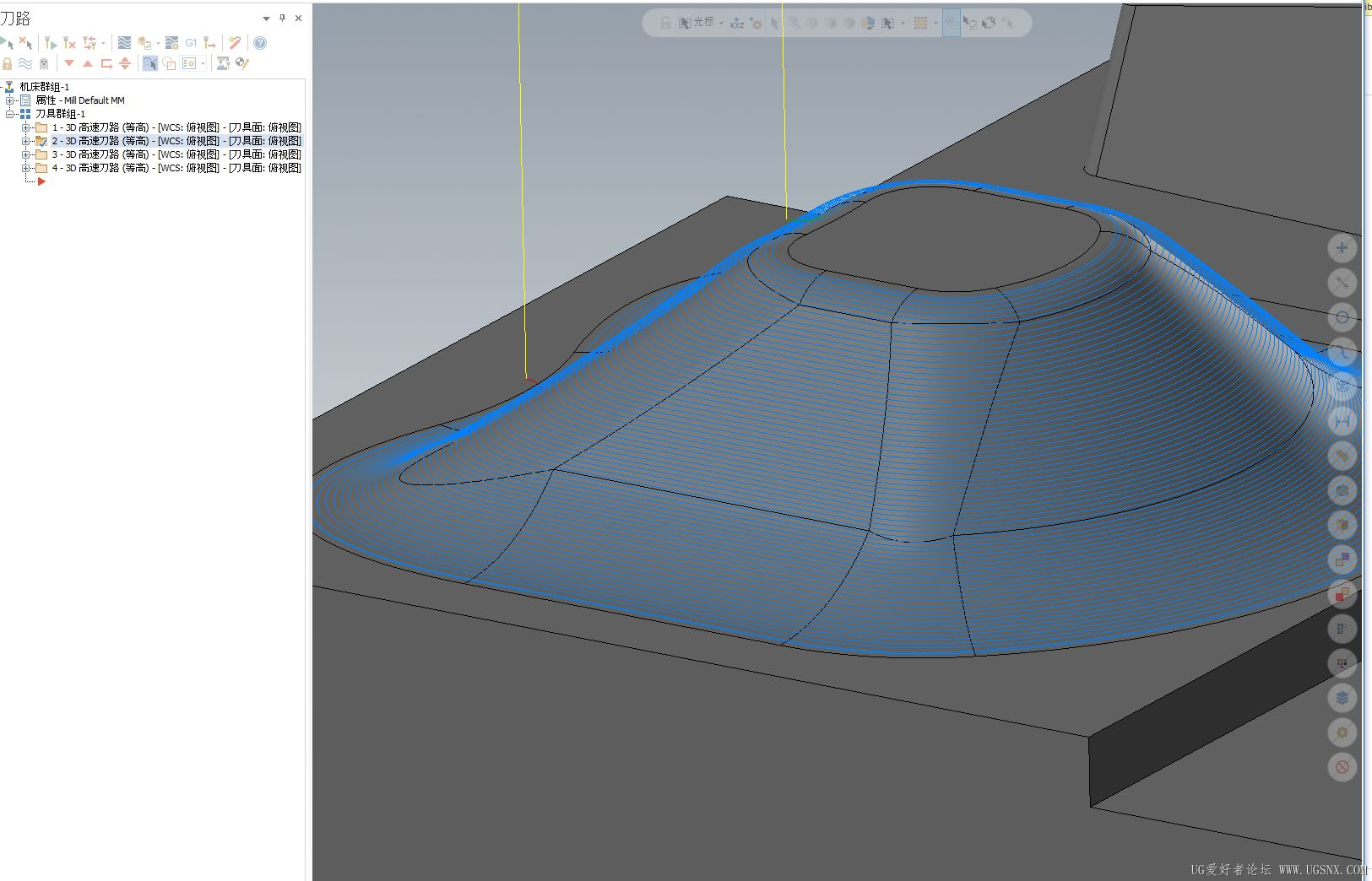This screenshot has width=1372, height=881.
Task: Click quick-mask gear settings button
Action: coord(1342,732)
